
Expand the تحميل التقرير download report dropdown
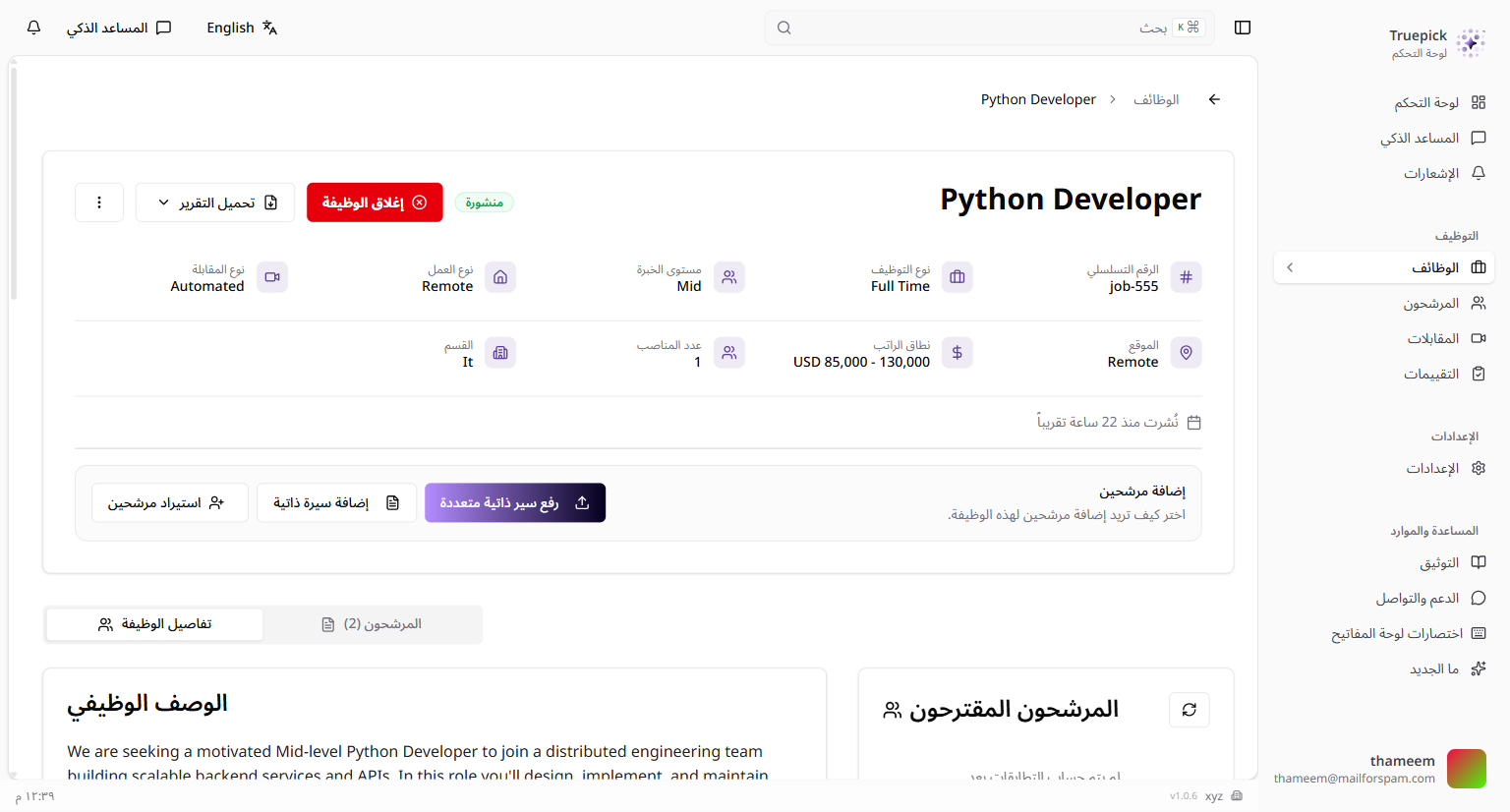[215, 203]
